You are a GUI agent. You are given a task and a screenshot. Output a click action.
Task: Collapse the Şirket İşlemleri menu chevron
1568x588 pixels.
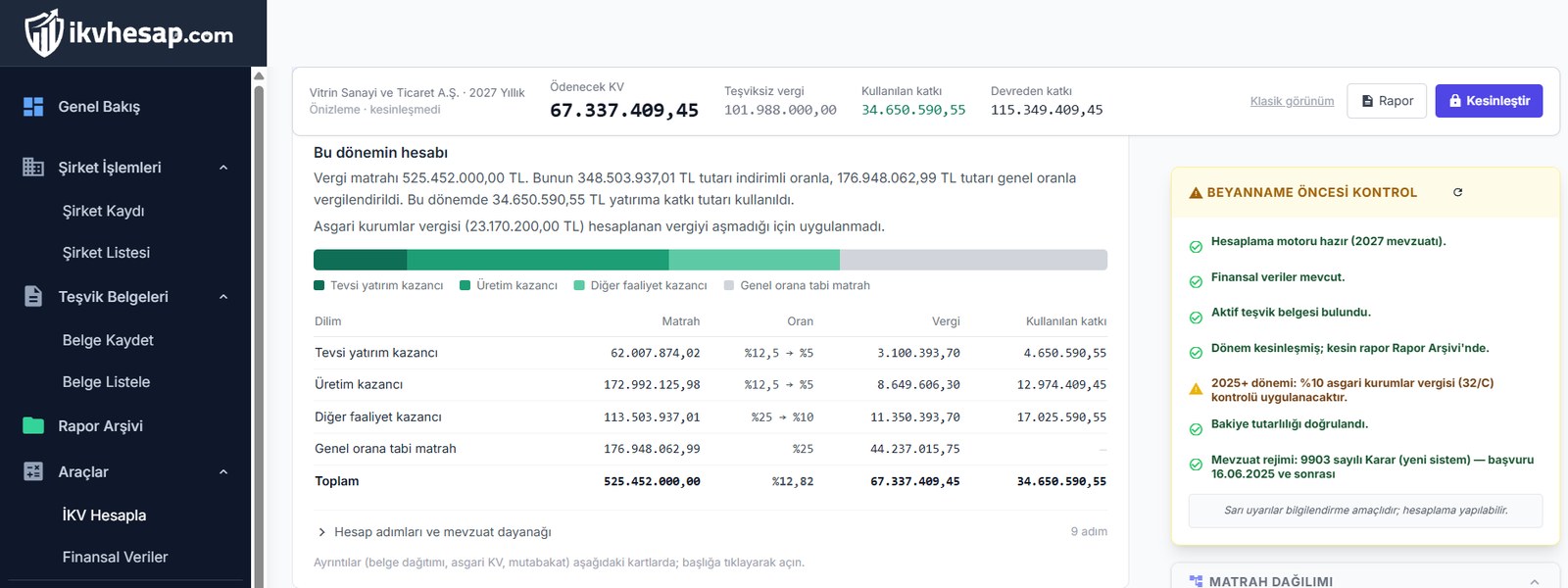223,168
